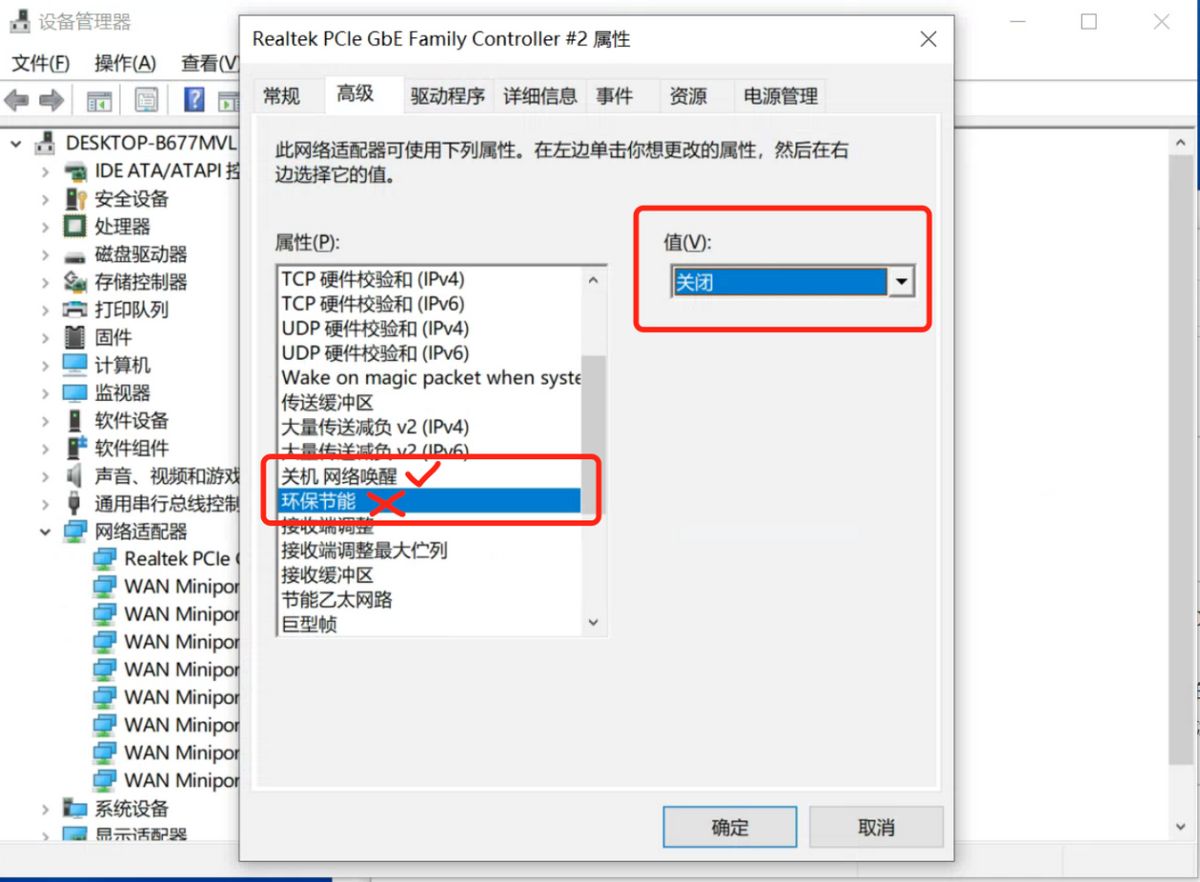Select the 处理器 device category icon

click(x=75, y=226)
